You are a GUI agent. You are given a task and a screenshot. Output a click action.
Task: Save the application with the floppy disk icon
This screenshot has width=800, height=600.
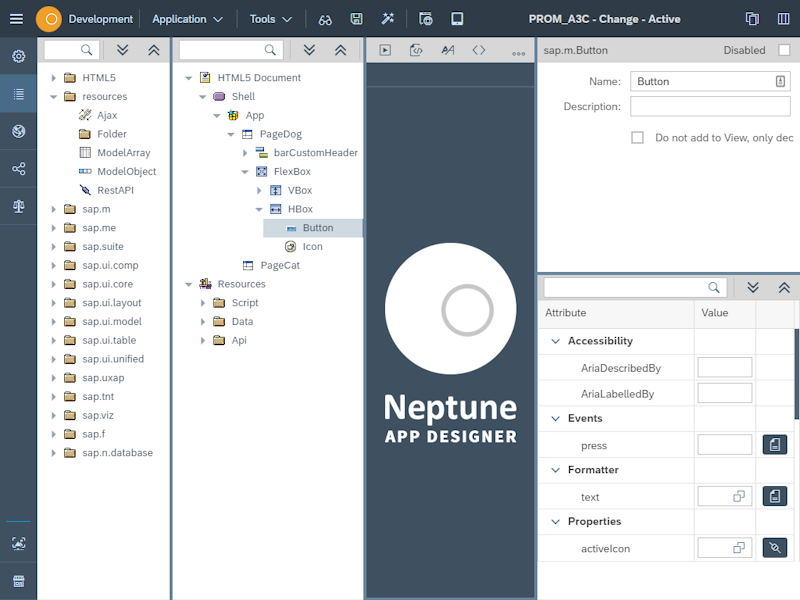tap(354, 18)
